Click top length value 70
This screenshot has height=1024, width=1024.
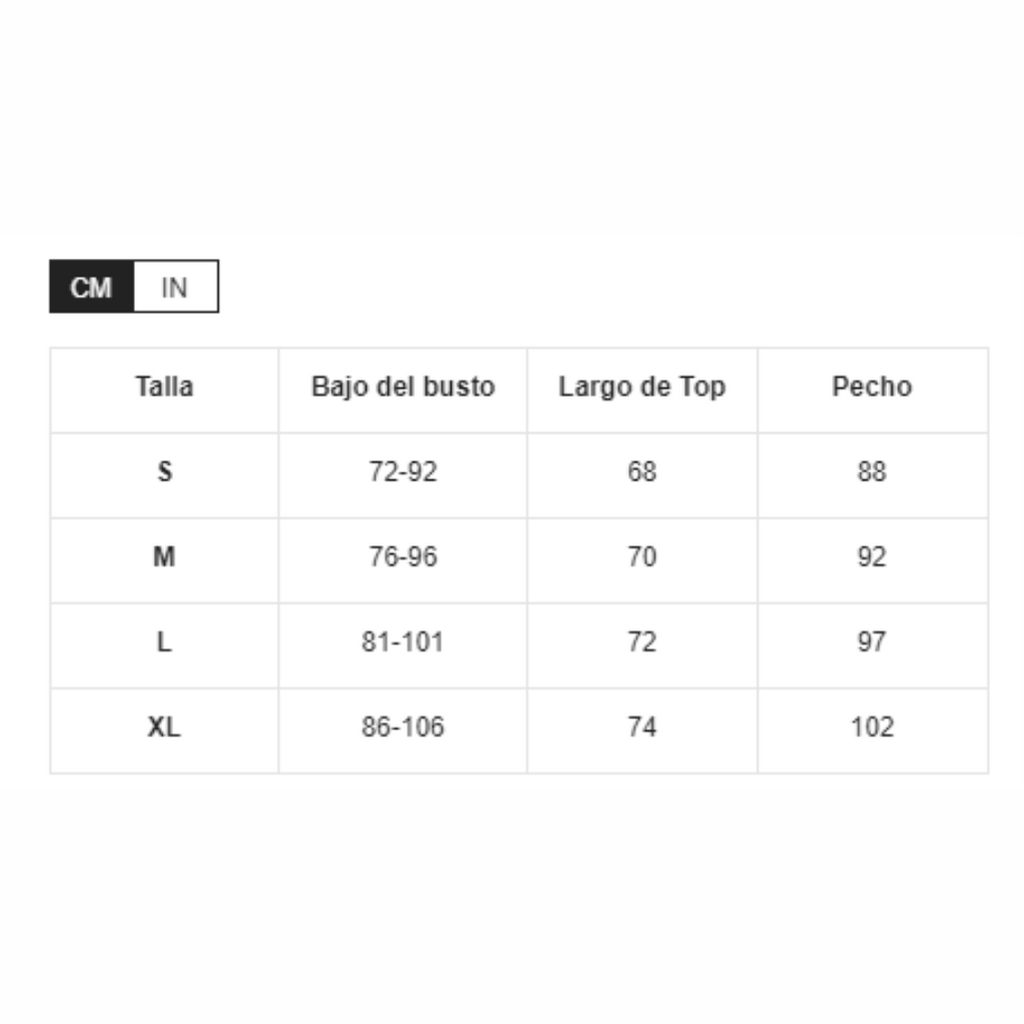pyautogui.click(x=642, y=557)
